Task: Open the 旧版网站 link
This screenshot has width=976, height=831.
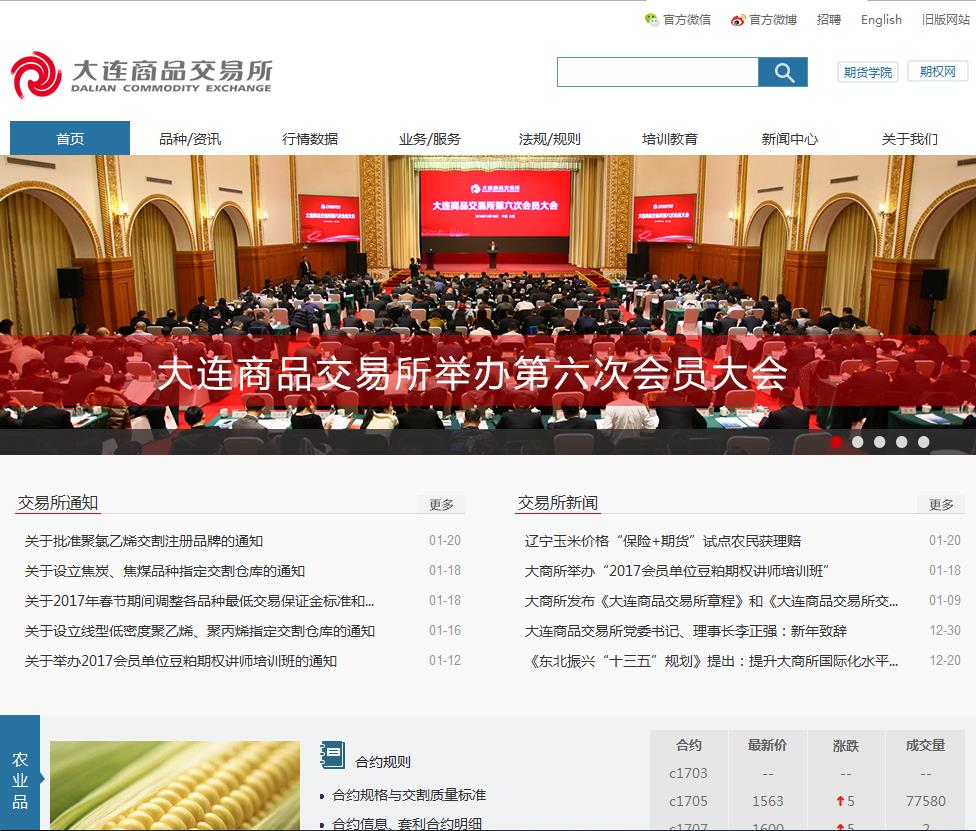Action: [946, 20]
